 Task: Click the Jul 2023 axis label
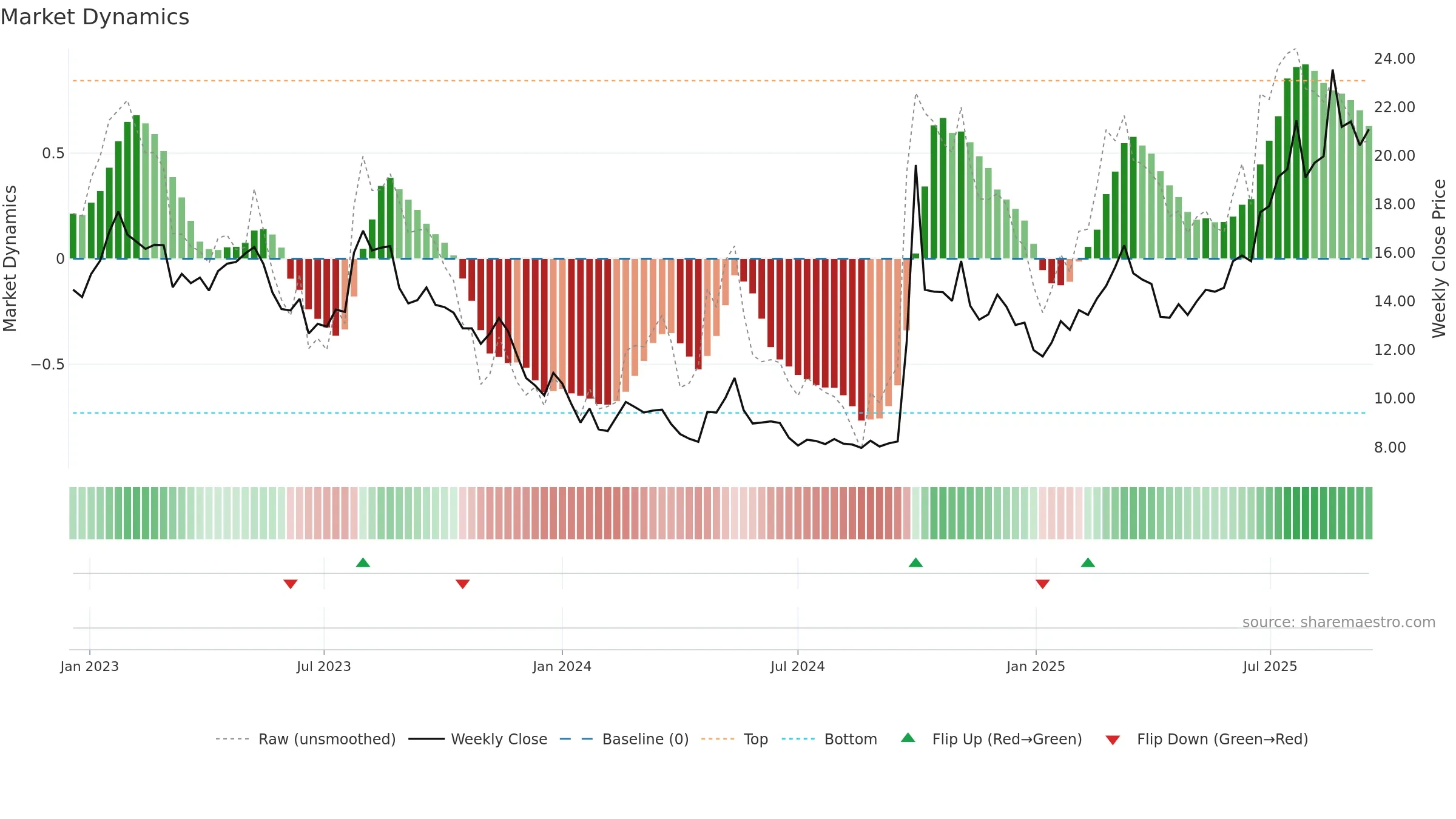324,666
